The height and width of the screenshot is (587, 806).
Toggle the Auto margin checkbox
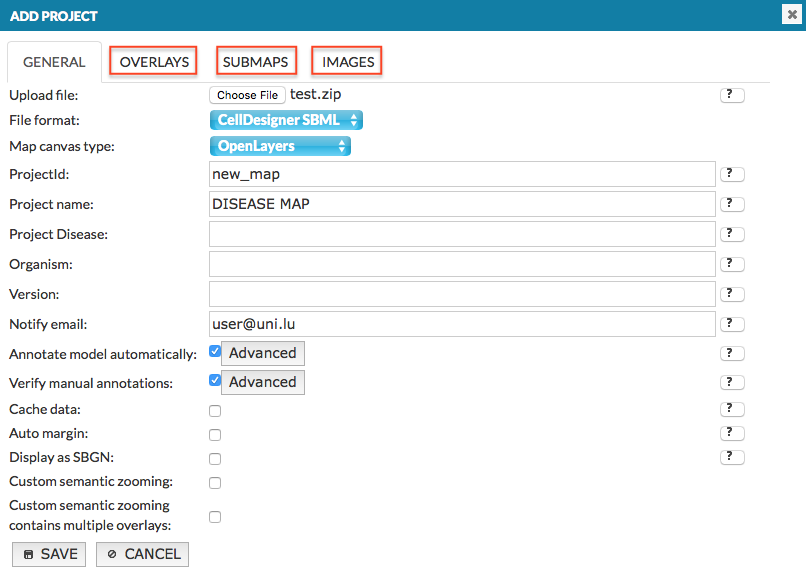215,435
